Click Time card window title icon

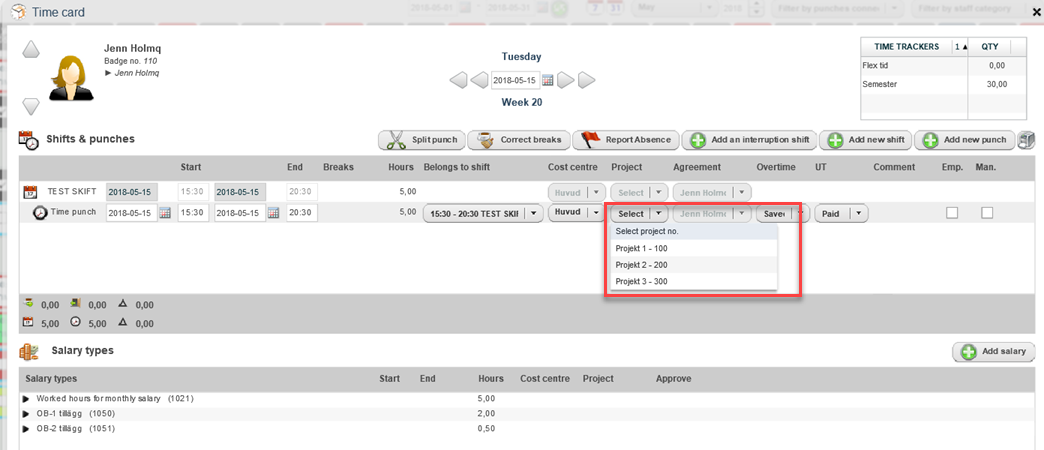20,11
